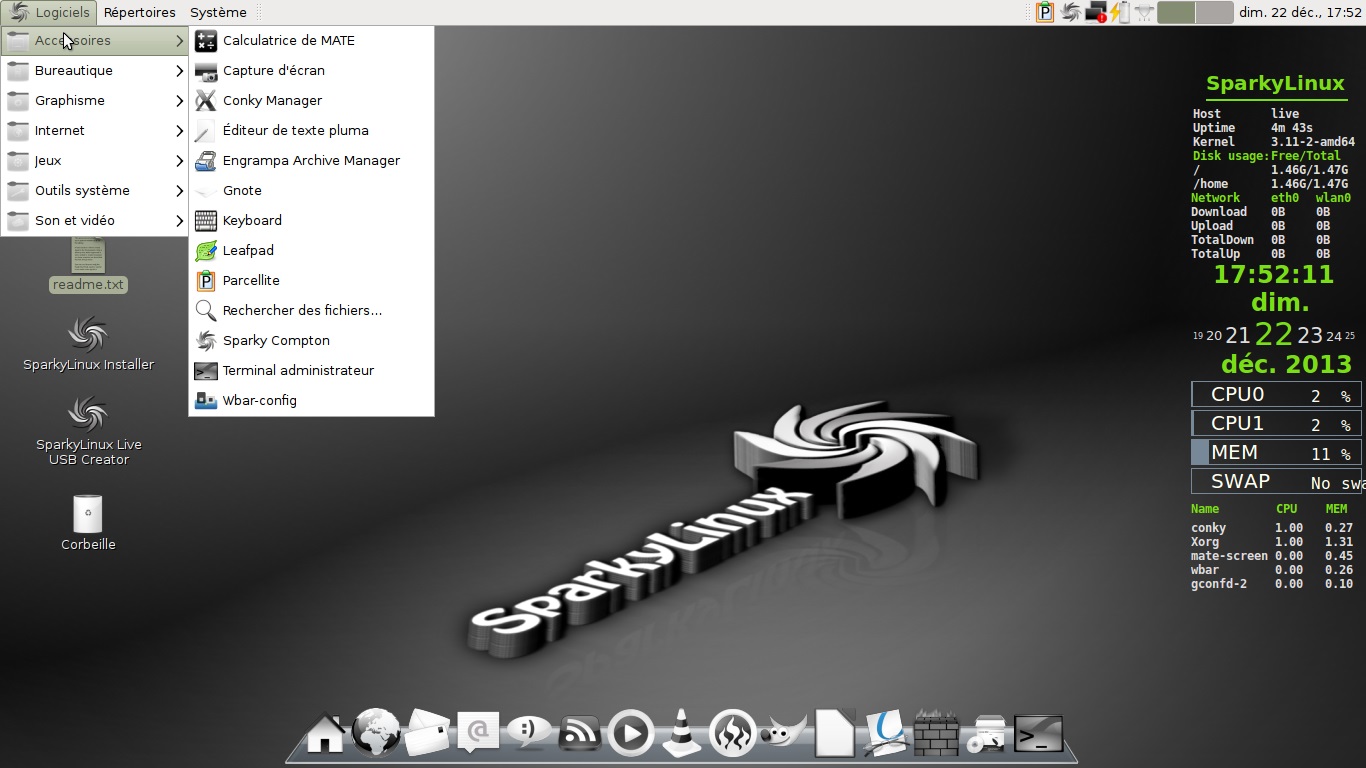This screenshot has width=1366, height=768.
Task: Click the Sparky swirl tray icon
Action: pyautogui.click(x=1071, y=12)
